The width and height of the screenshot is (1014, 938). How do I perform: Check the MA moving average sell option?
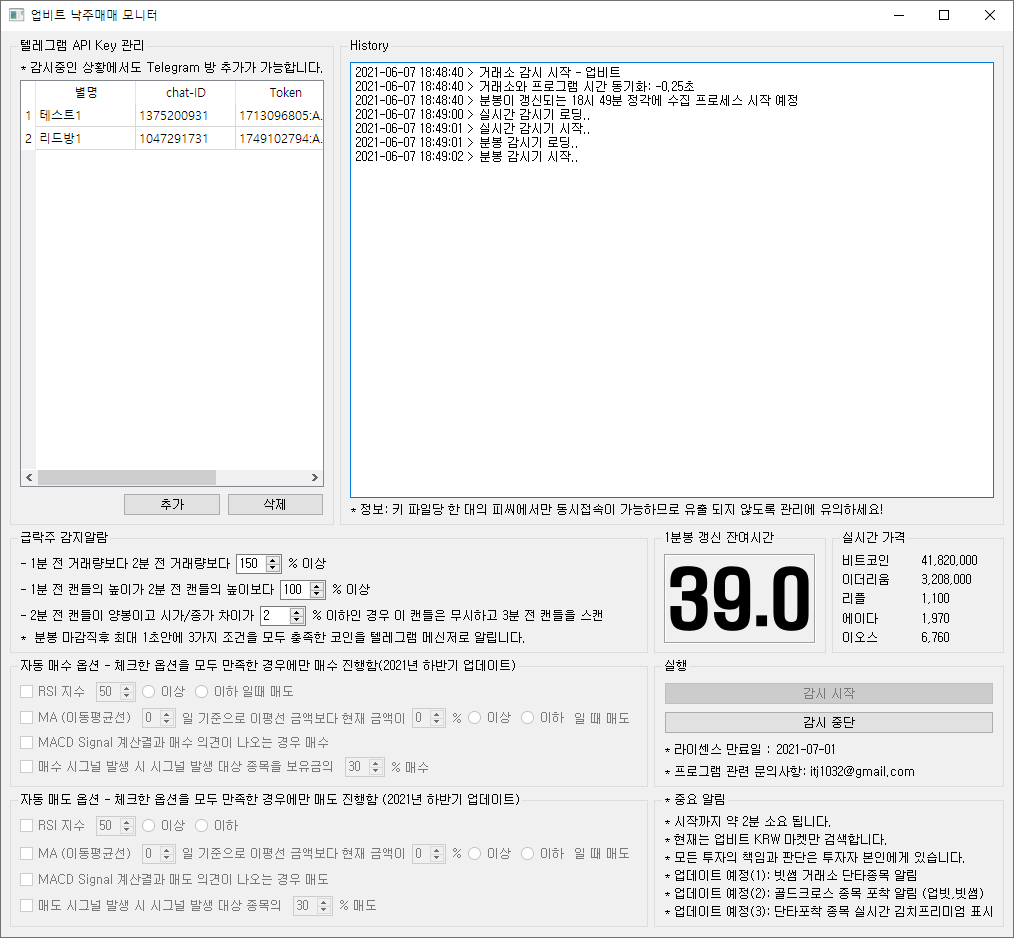coord(26,853)
